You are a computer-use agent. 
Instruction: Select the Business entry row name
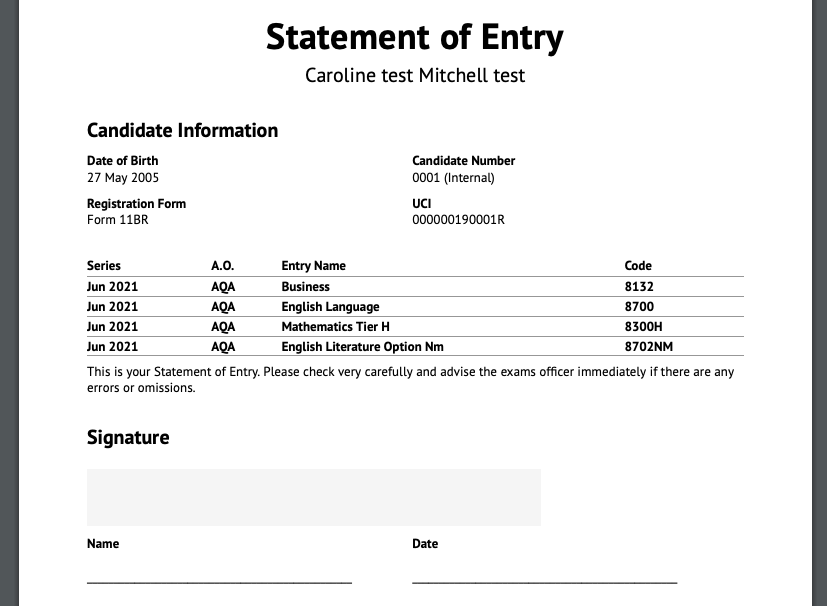coord(305,286)
